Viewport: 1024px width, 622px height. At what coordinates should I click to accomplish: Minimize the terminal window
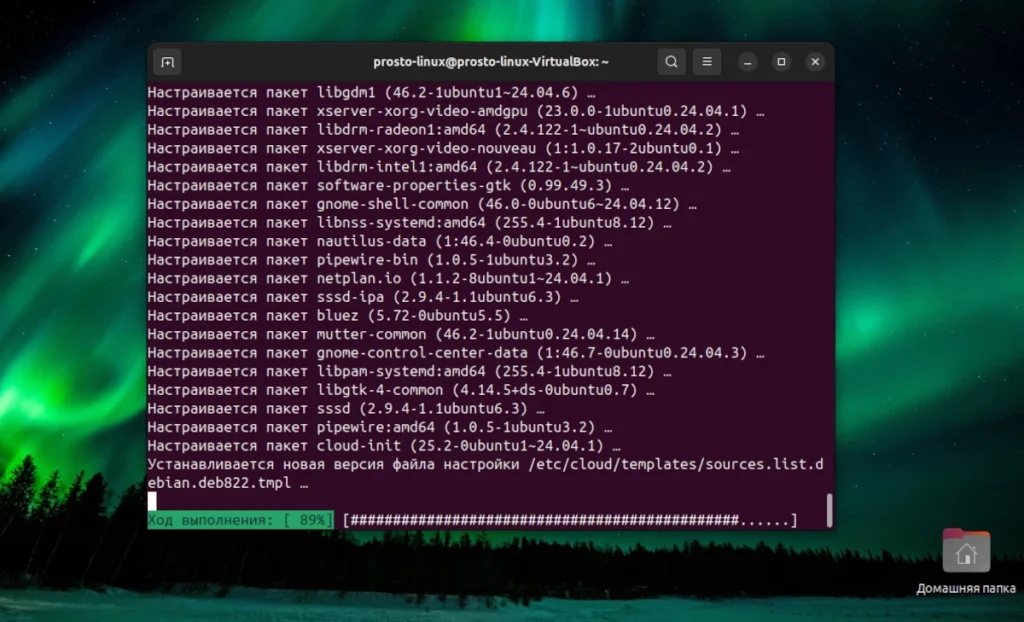point(747,62)
